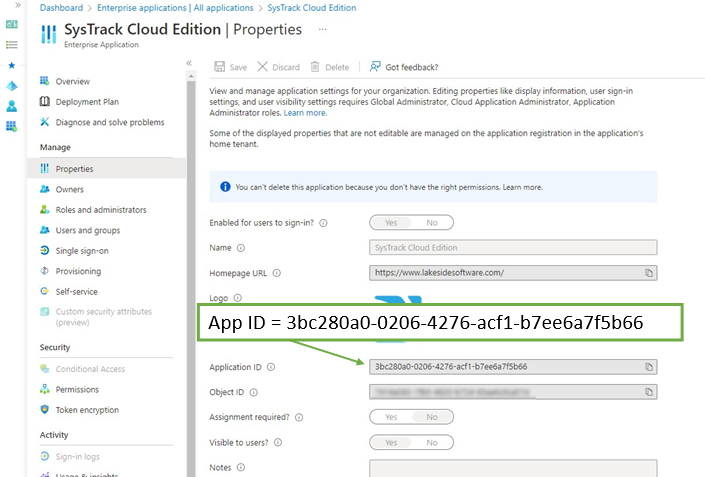705x477 pixels.
Task: Click the Notes text field
Action: pyautogui.click(x=513, y=468)
